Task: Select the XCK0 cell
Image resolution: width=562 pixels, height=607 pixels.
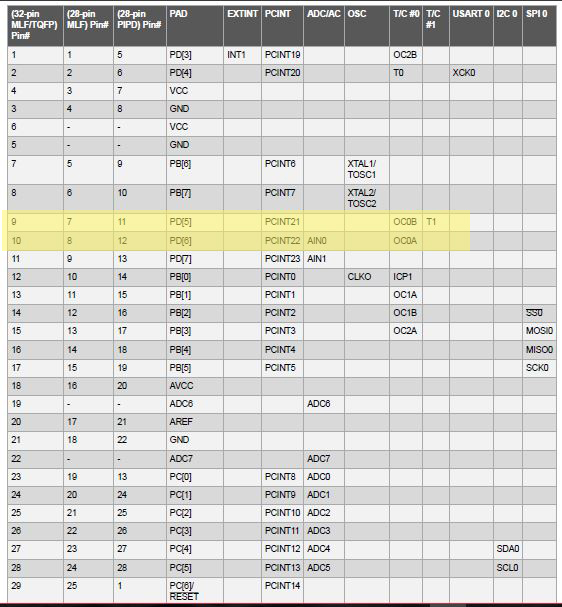Action: (x=464, y=73)
